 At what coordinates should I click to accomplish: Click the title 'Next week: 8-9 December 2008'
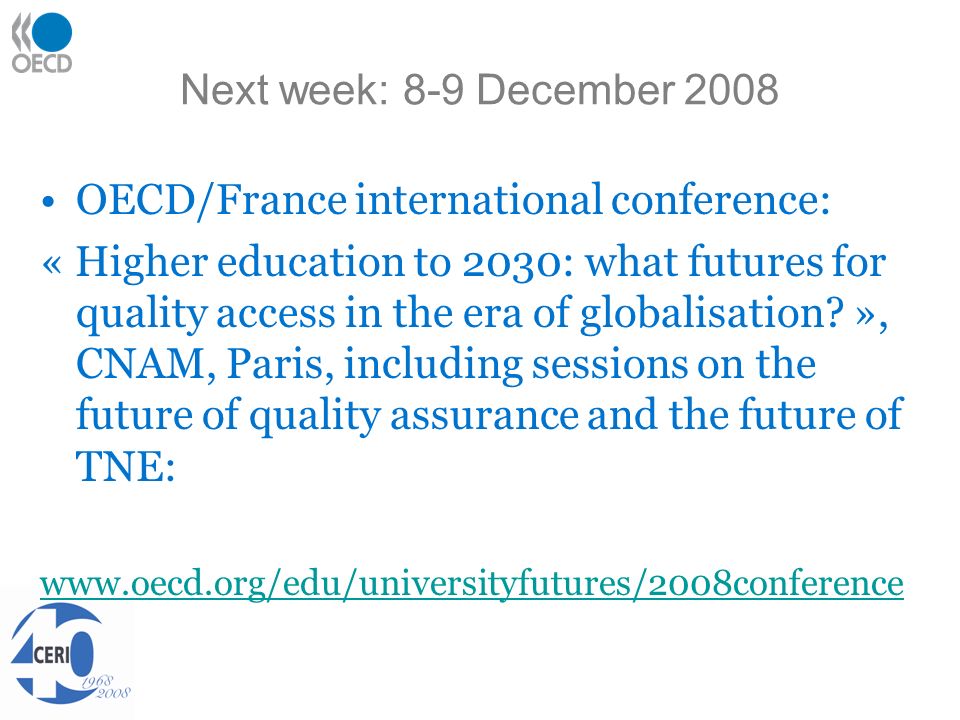479,89
